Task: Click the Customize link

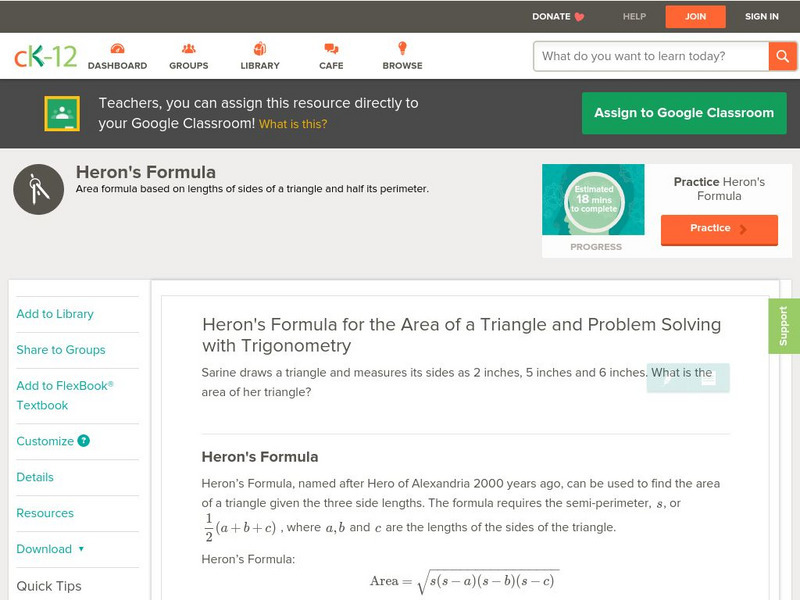Action: click(45, 441)
